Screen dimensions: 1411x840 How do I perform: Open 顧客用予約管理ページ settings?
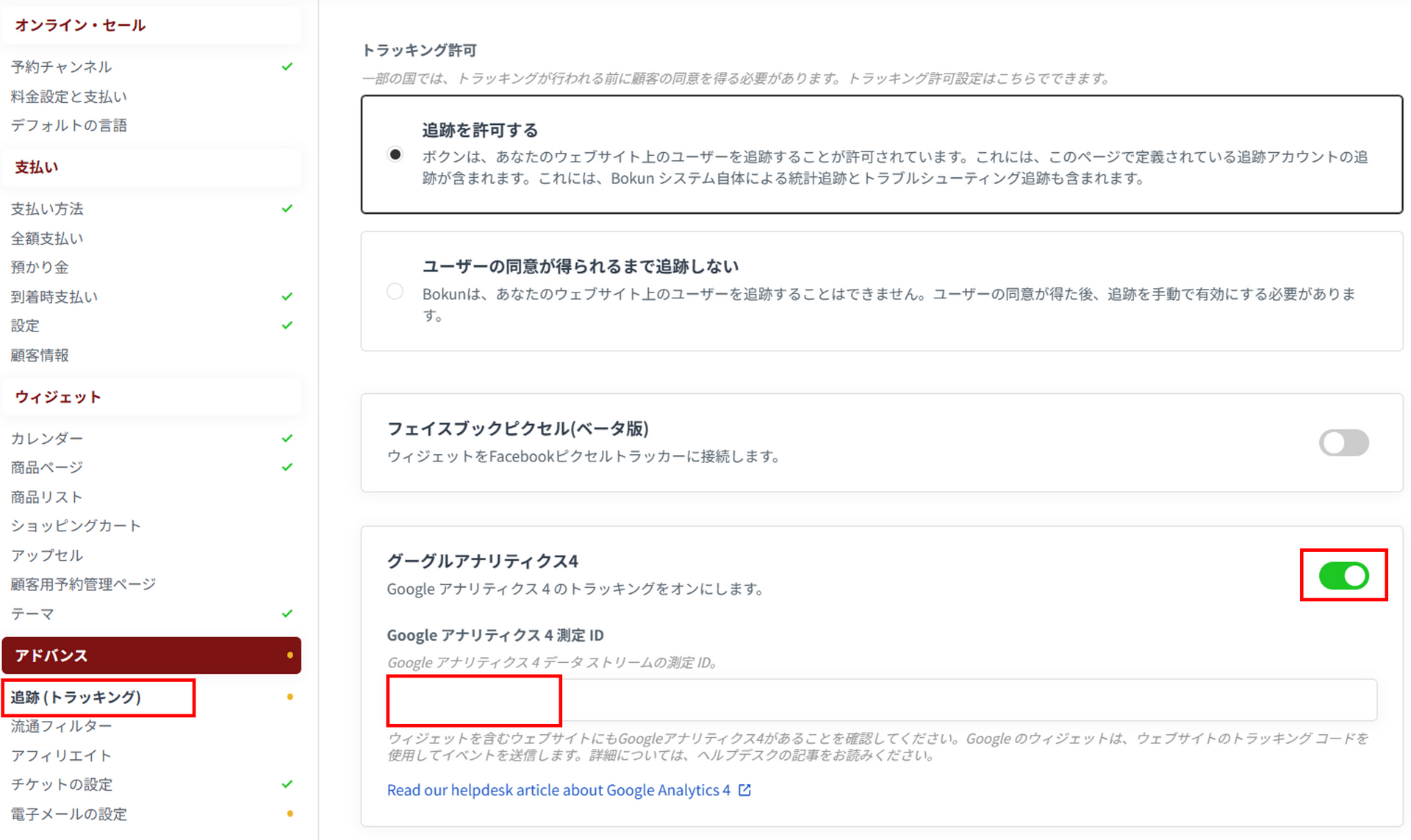(83, 584)
